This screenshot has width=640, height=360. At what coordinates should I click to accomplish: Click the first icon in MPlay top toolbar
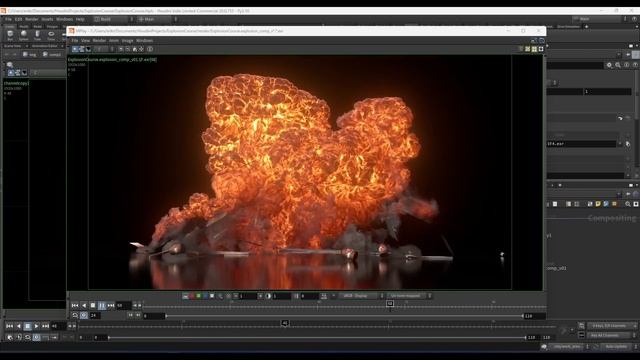75,49
